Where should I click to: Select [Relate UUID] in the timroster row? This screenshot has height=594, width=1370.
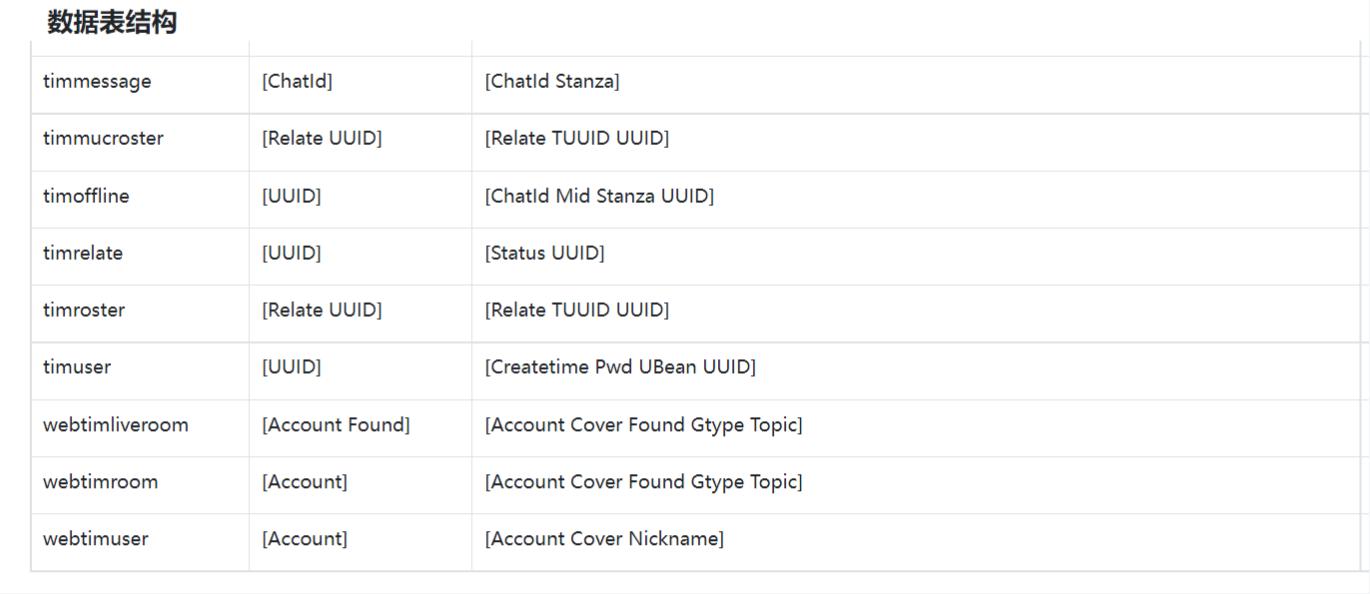[x=322, y=310]
